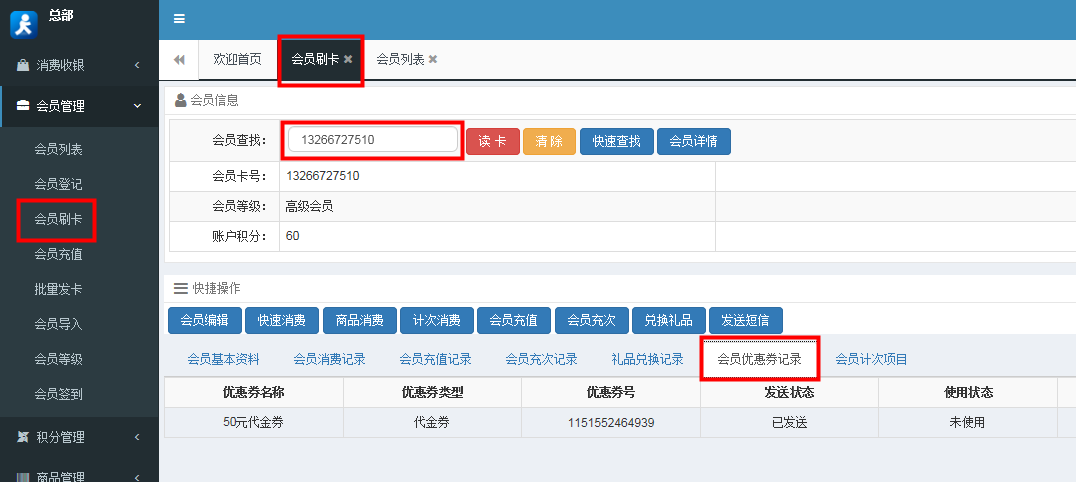Click the 会员管理 briefcase icon
This screenshot has width=1076, height=482.
(x=22, y=106)
